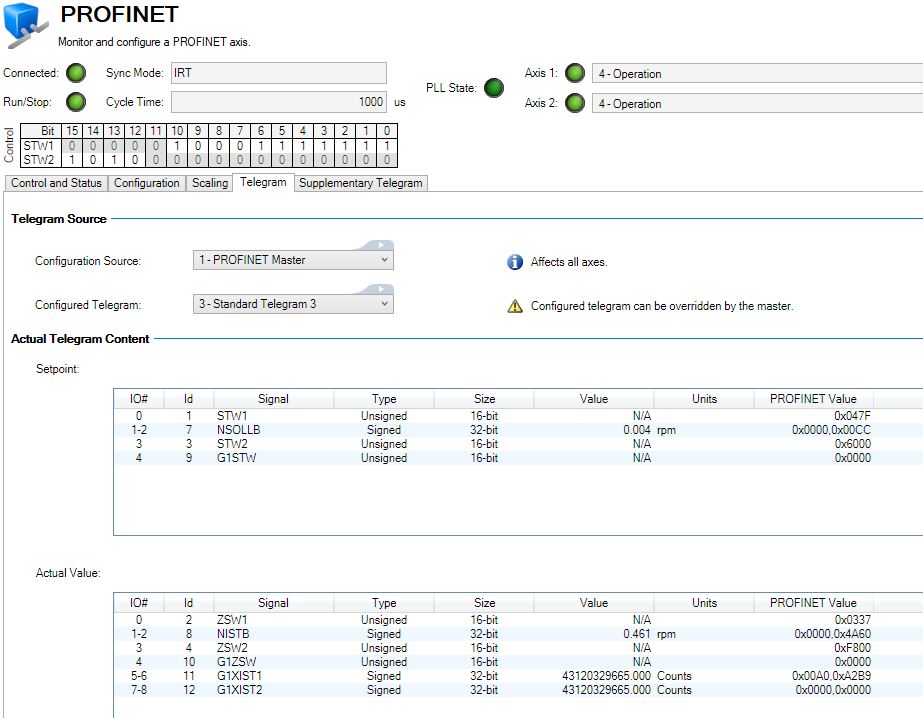Select the G1XIST2 row in Actual Value table

pos(518,690)
